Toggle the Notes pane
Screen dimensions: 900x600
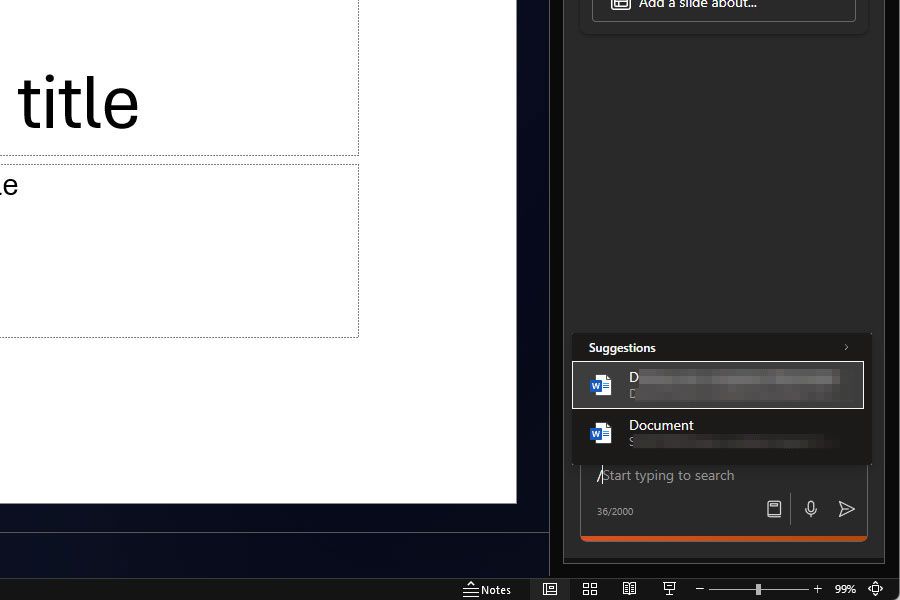[x=487, y=589]
